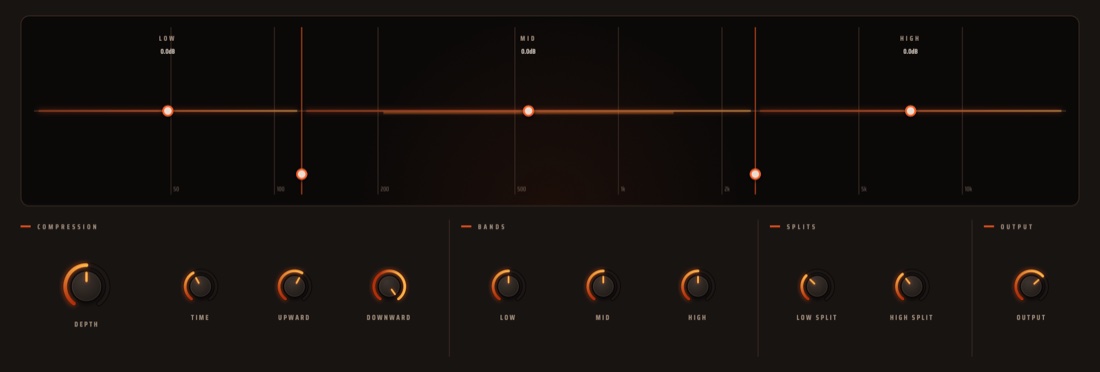1100x372 pixels.
Task: Click the LOW label in the graph
Action: pyautogui.click(x=167, y=39)
